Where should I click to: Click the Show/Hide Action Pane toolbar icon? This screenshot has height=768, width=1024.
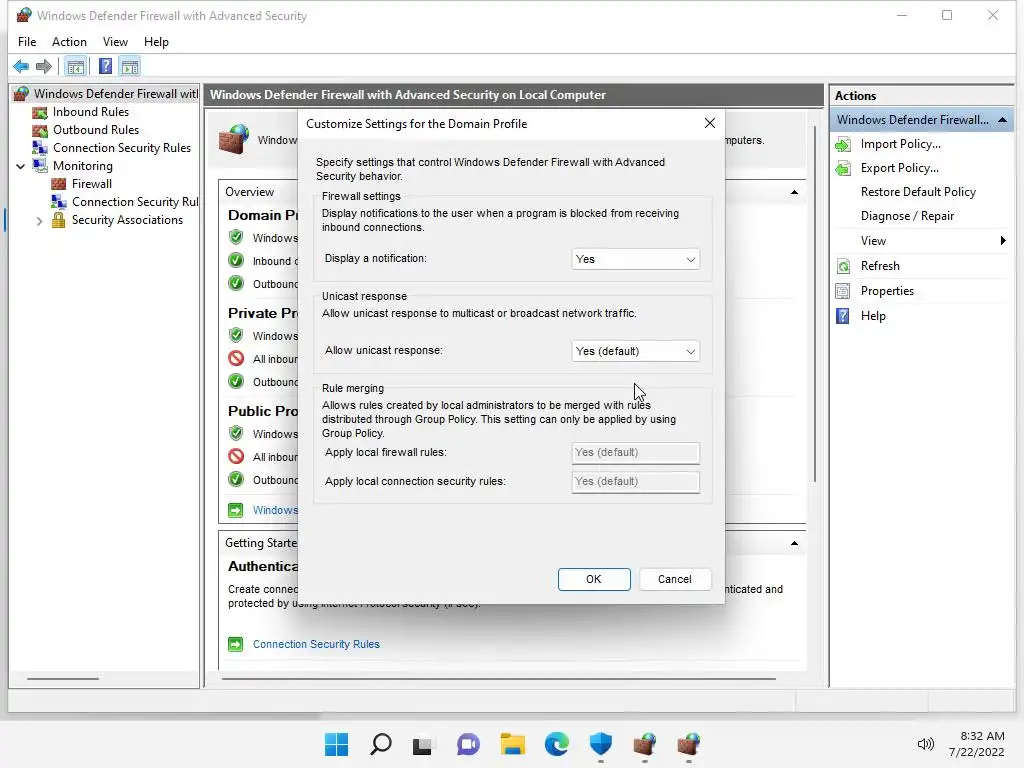coord(130,66)
